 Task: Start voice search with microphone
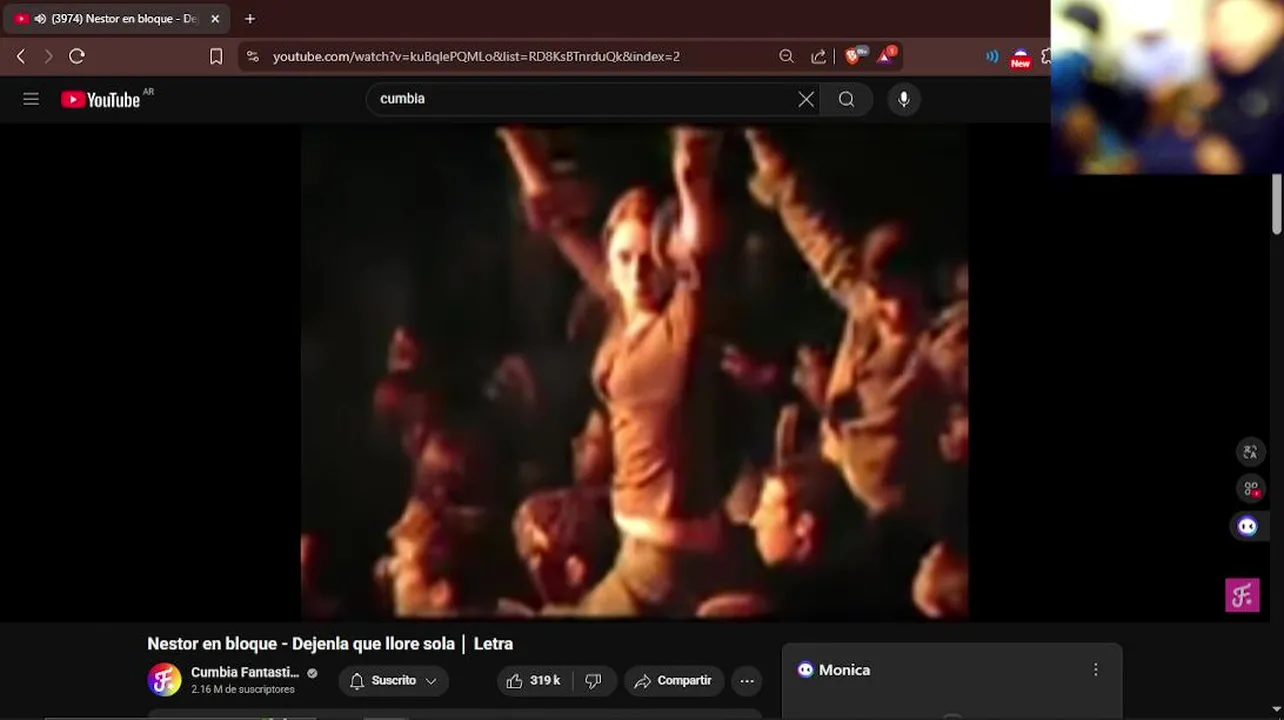coord(904,99)
